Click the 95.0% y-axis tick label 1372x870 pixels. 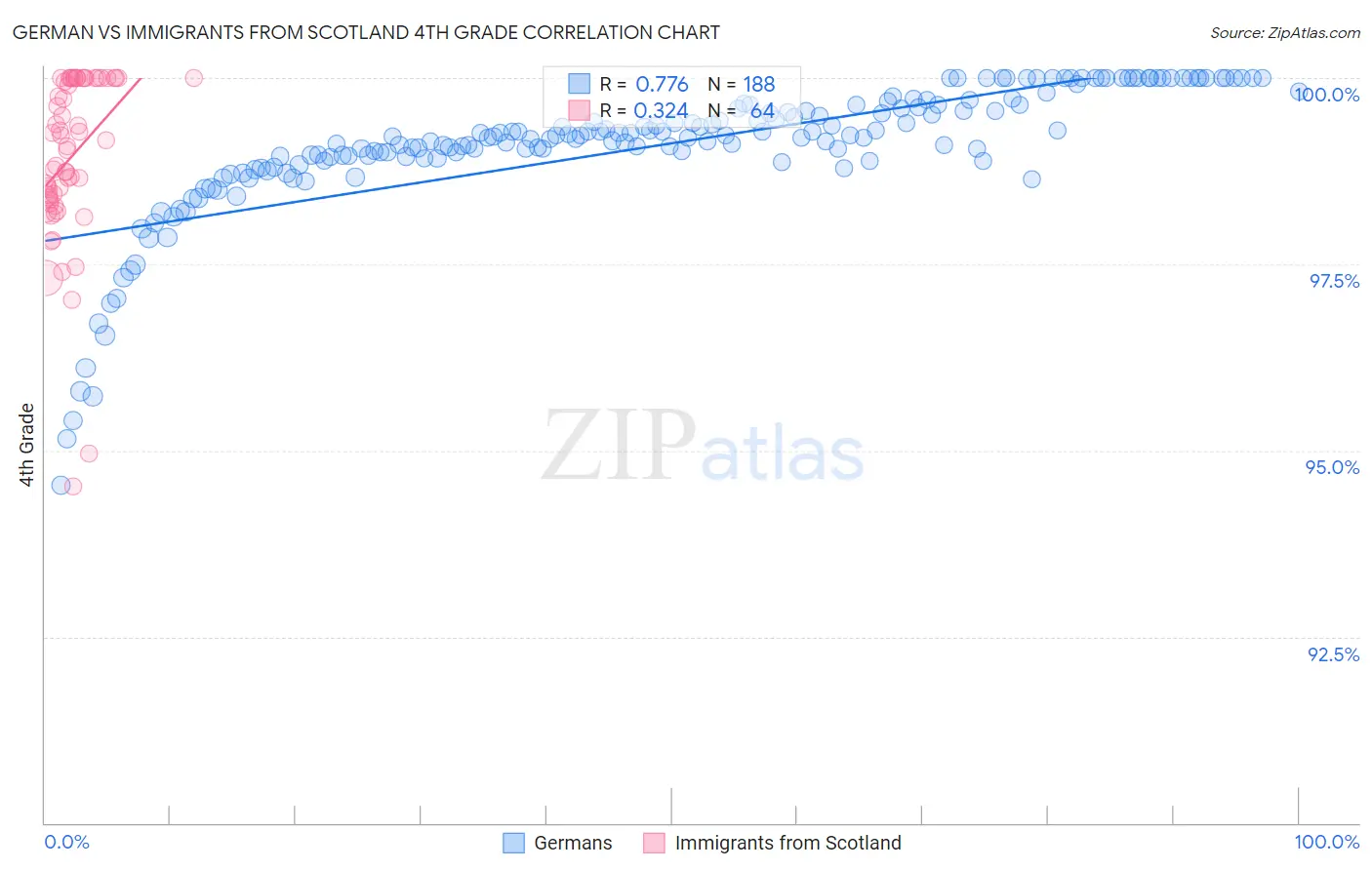pos(1333,467)
